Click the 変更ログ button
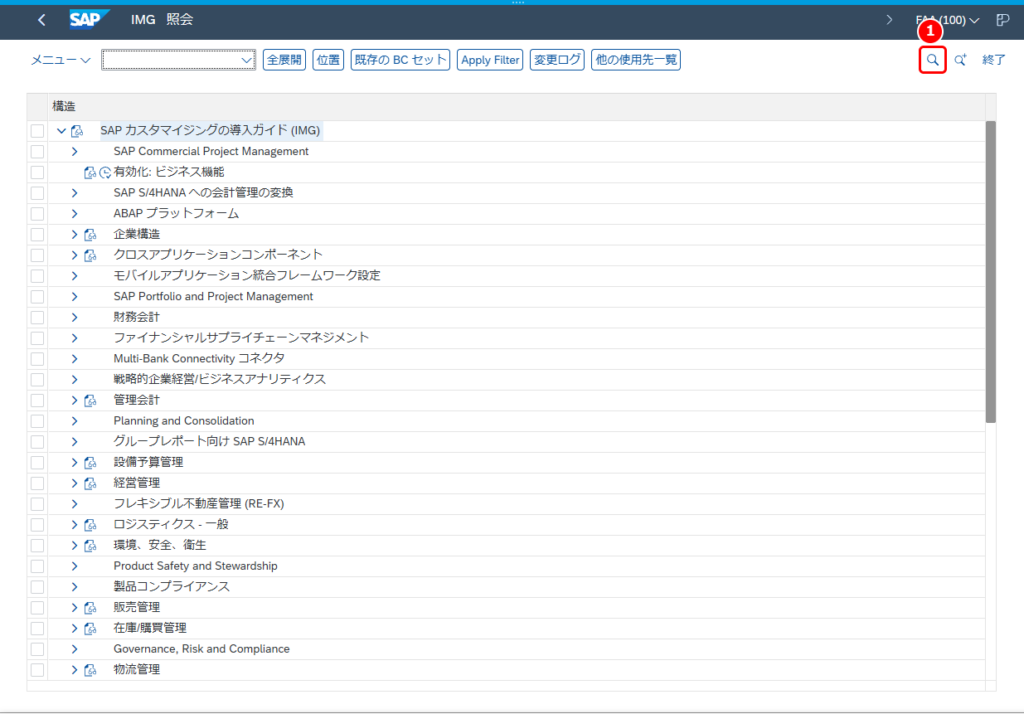1024x714 pixels. 557,60
